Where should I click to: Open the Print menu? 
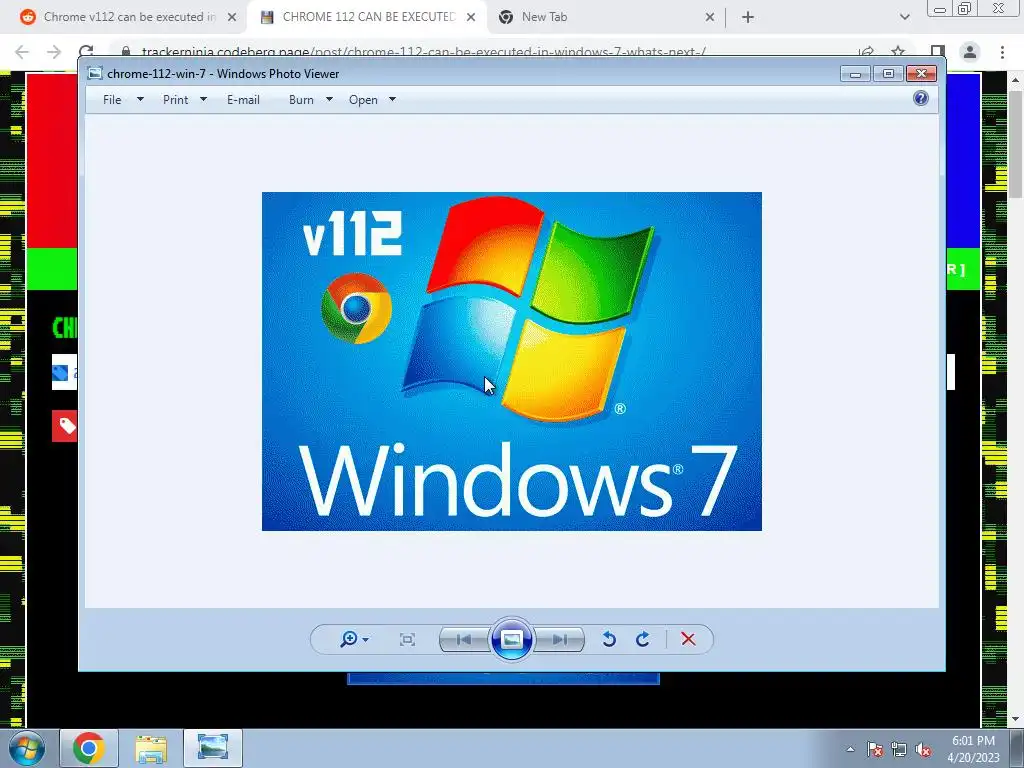coord(175,100)
